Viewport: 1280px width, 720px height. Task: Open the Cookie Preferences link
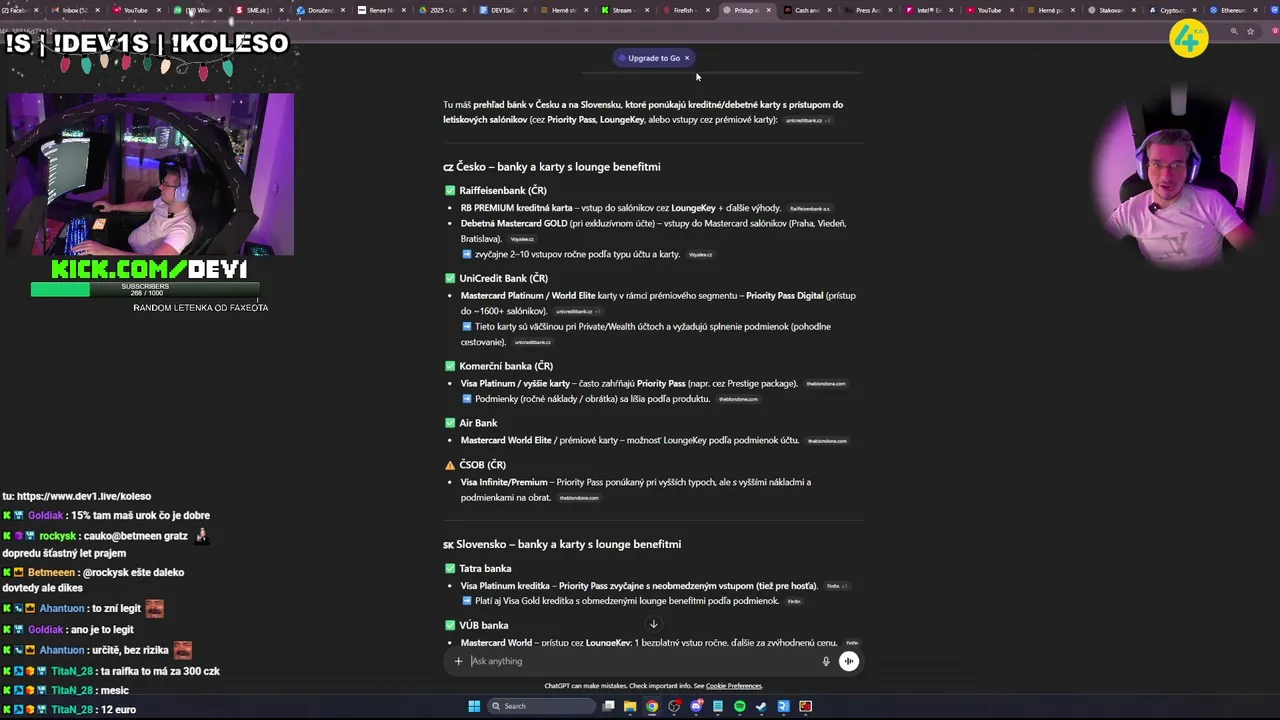pos(734,686)
